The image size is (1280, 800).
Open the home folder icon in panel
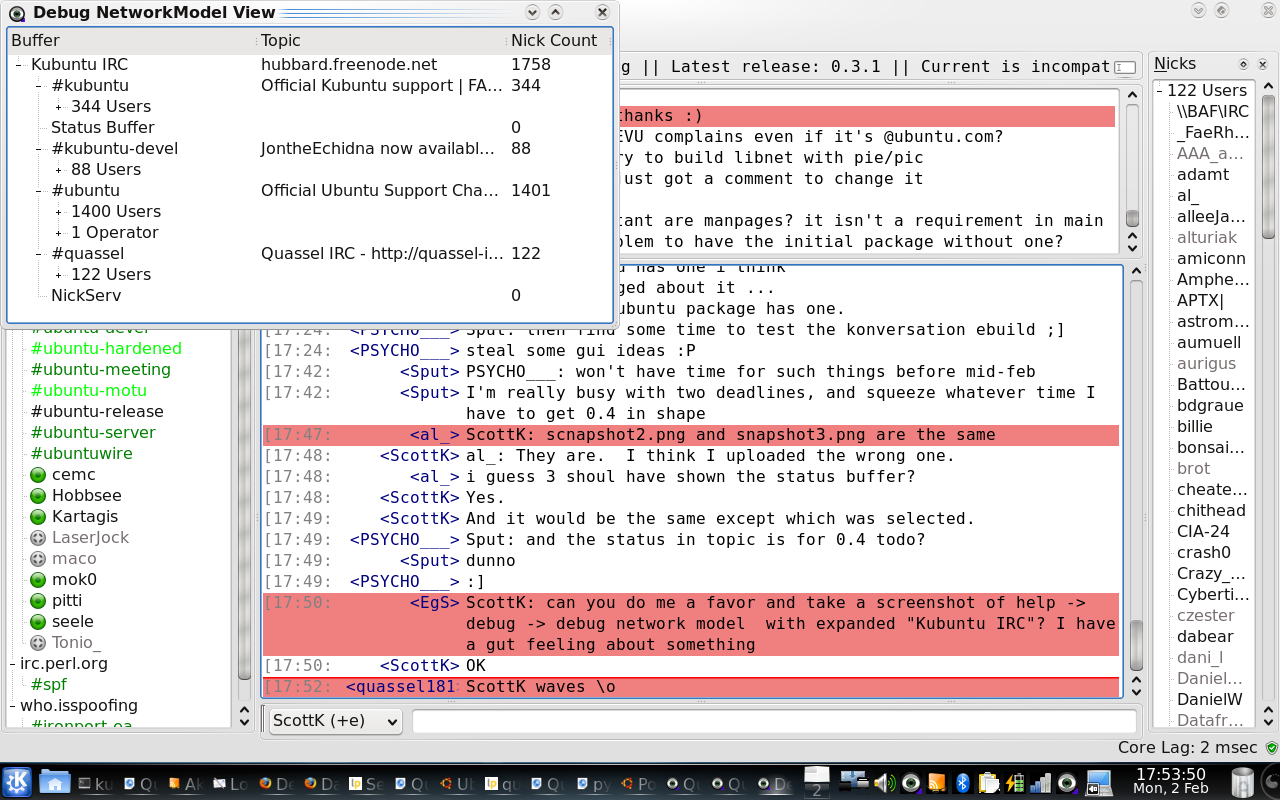[x=55, y=782]
